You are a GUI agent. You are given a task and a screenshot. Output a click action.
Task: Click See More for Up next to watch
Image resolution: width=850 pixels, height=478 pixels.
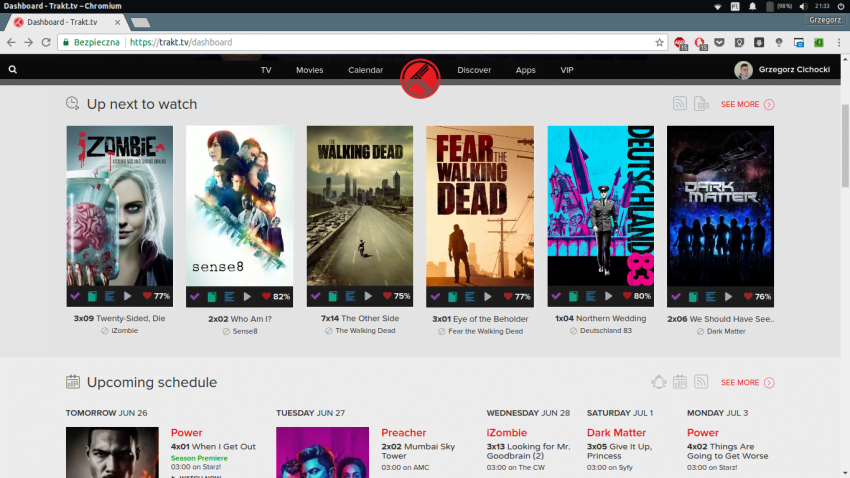click(x=747, y=104)
